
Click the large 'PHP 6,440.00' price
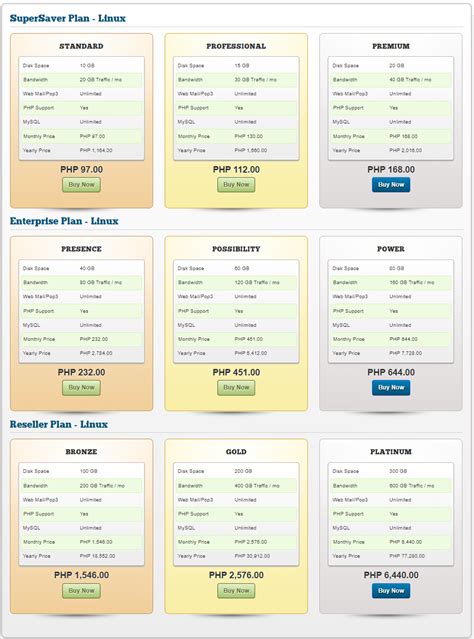pos(391,575)
